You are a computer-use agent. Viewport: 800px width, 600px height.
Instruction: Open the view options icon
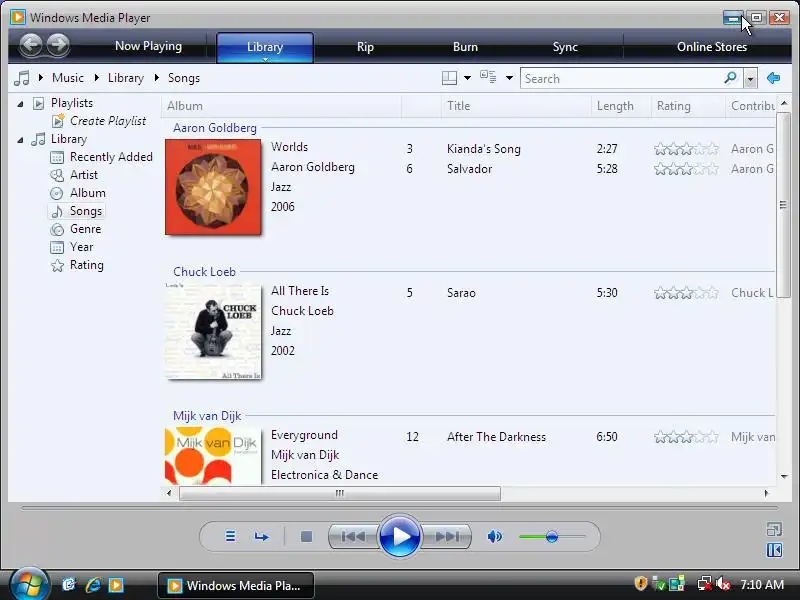pos(488,78)
